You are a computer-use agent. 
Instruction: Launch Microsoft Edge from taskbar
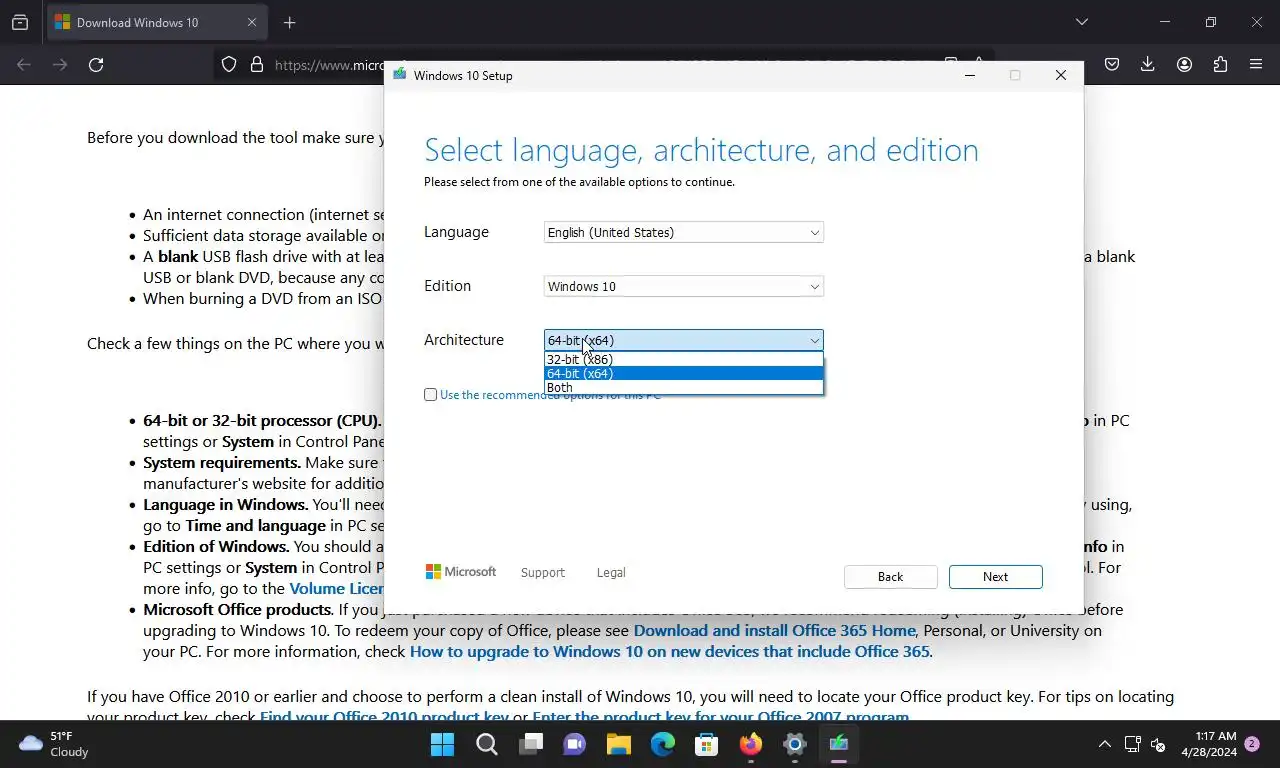[663, 744]
